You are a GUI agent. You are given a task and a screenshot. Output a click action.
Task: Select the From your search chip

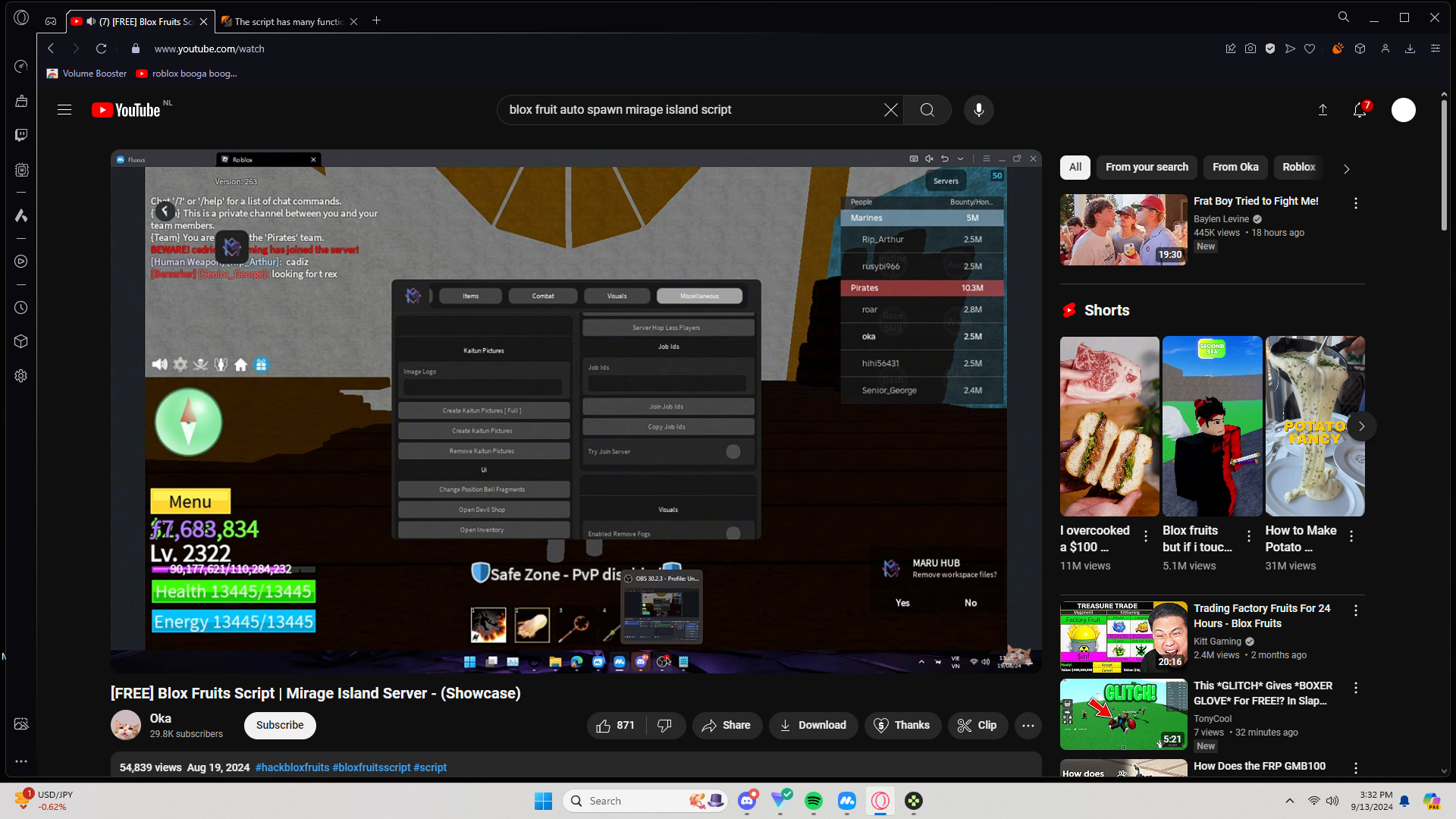coord(1147,167)
